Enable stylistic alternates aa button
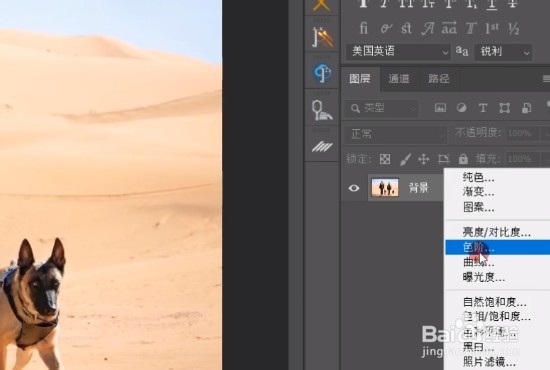Screen dimensions: 550x370 pyautogui.click(x=449, y=28)
